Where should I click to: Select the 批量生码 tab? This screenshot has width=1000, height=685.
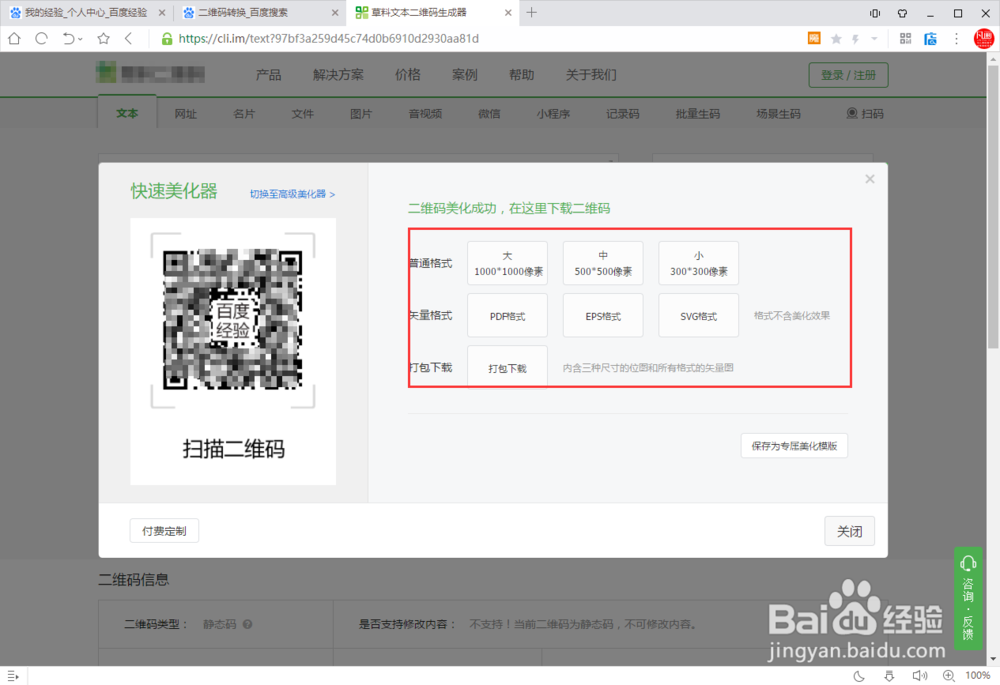698,114
